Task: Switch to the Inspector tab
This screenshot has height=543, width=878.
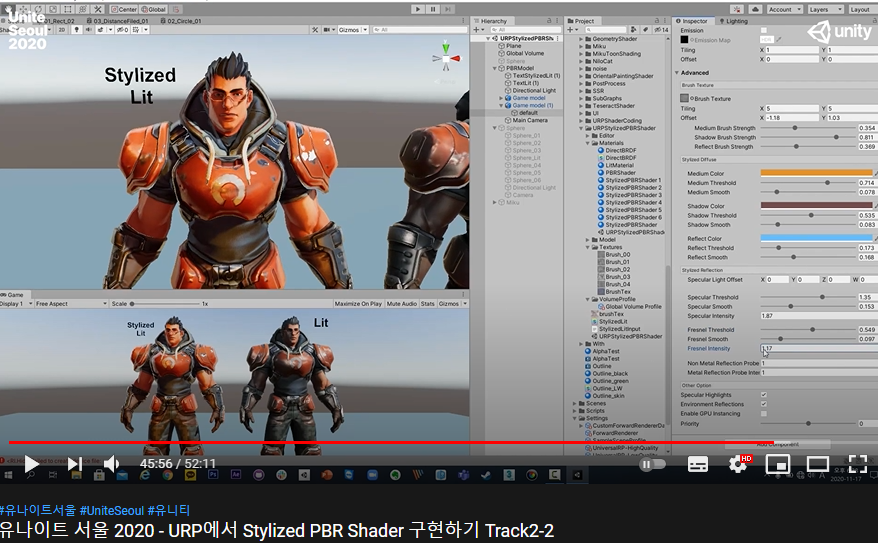Action: tap(692, 21)
